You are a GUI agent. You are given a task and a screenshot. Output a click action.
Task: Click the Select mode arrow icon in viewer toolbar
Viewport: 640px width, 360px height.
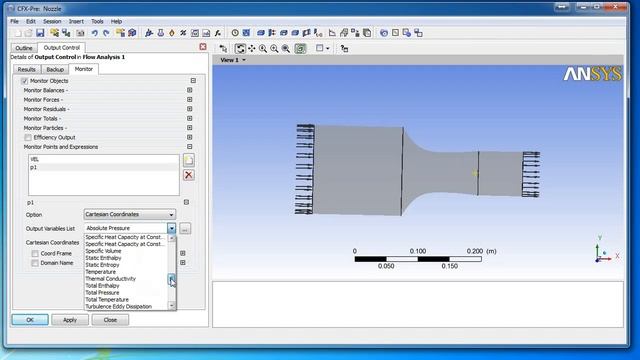pyautogui.click(x=223, y=49)
